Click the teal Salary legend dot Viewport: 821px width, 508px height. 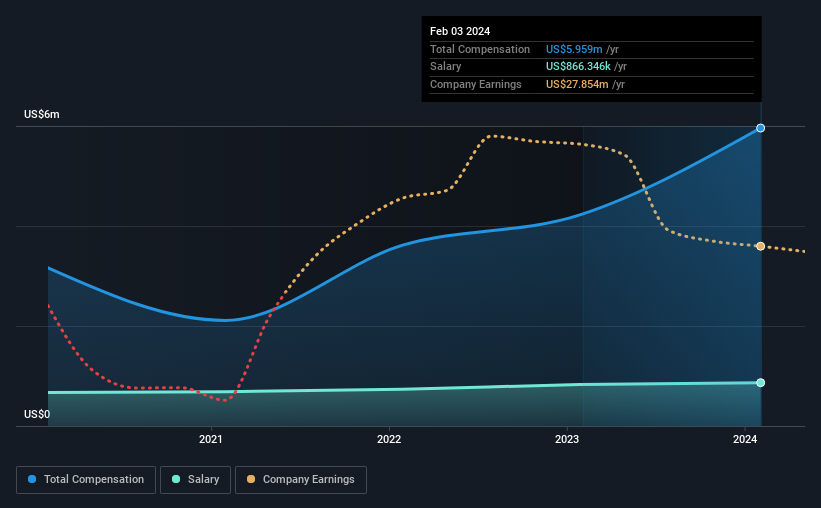(176, 479)
